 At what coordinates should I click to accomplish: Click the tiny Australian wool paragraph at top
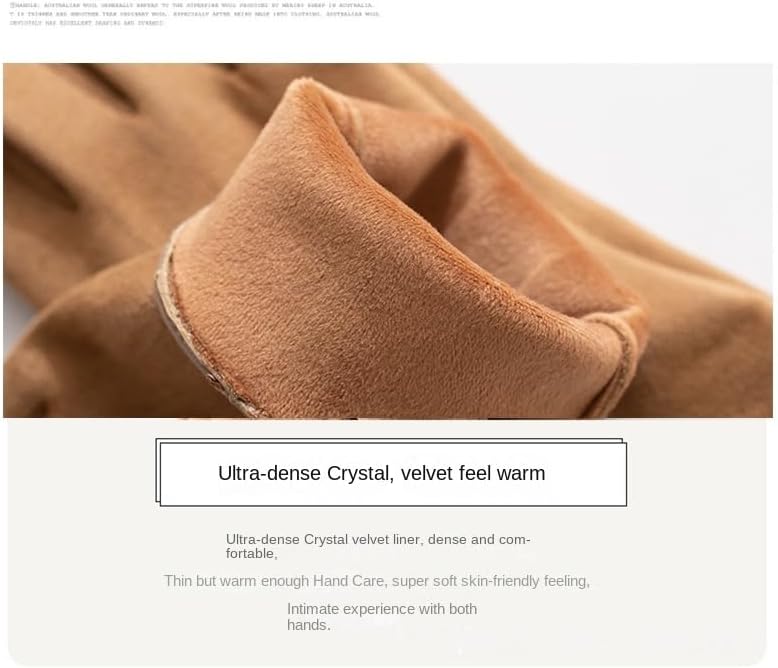click(x=194, y=14)
